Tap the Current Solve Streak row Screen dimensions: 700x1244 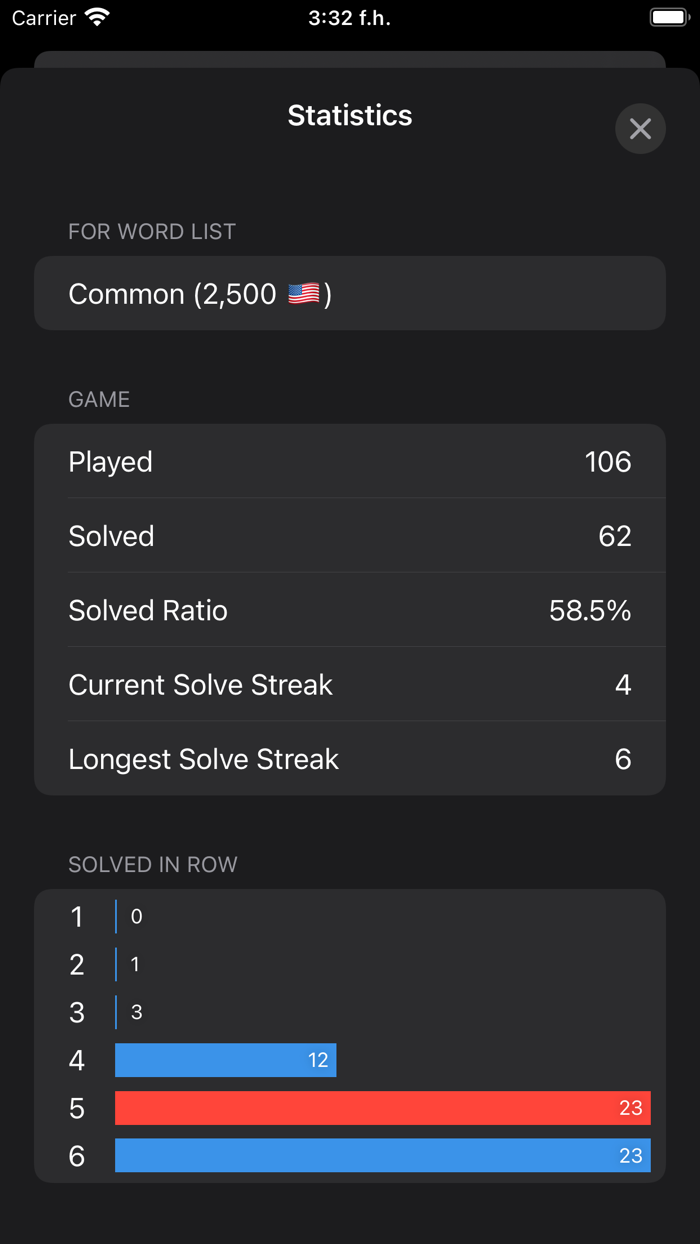tap(349, 685)
